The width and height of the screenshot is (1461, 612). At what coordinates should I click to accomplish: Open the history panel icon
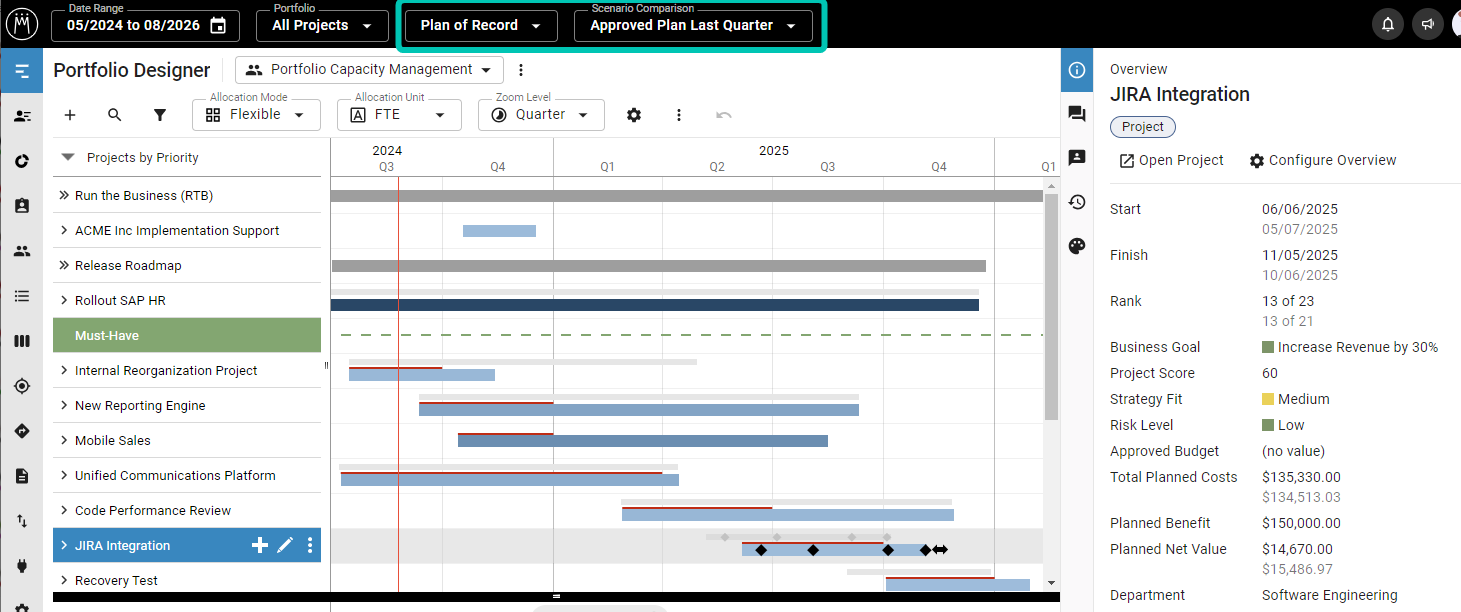(1077, 202)
